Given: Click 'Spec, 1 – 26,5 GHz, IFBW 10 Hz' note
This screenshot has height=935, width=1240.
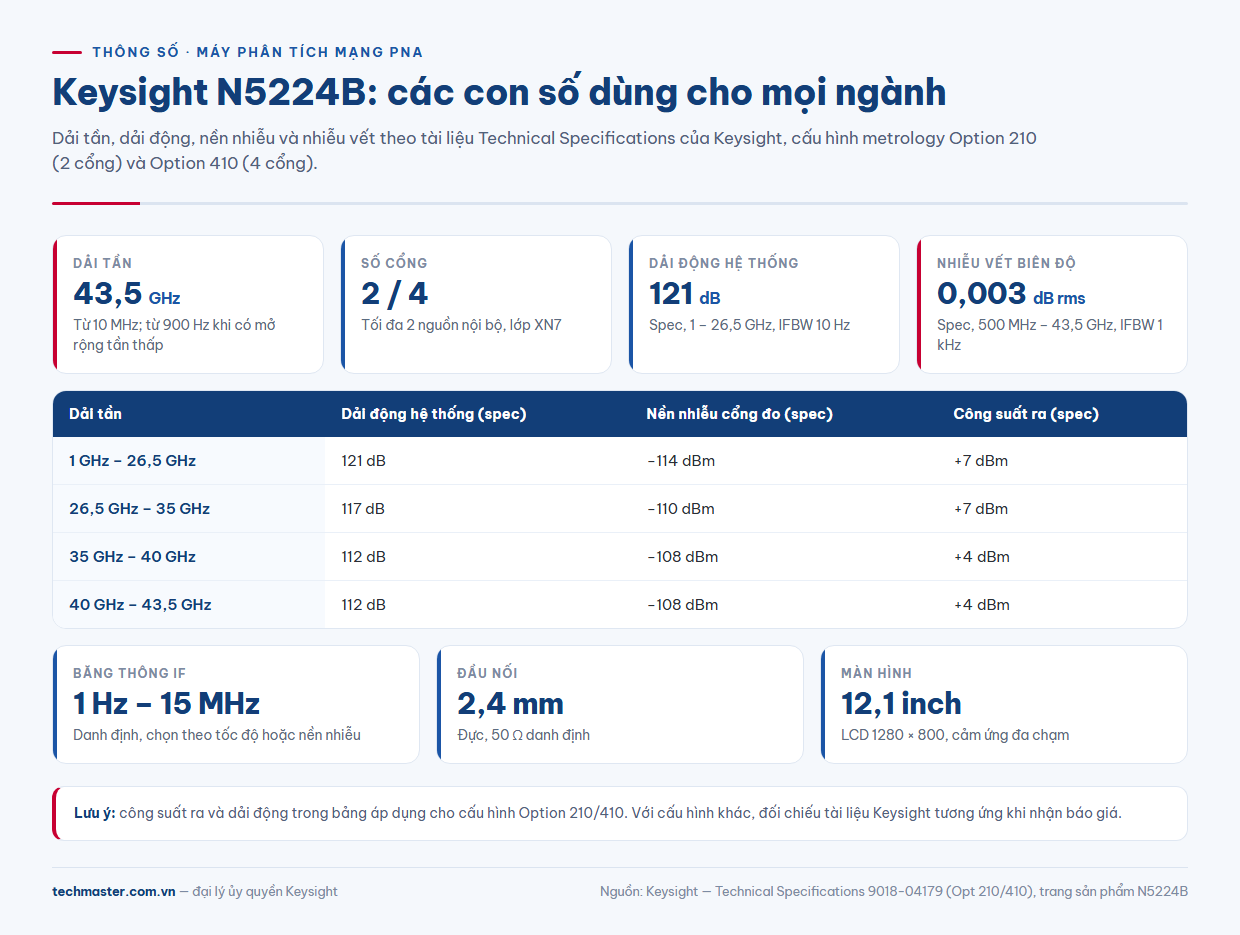Looking at the screenshot, I should click(749, 325).
